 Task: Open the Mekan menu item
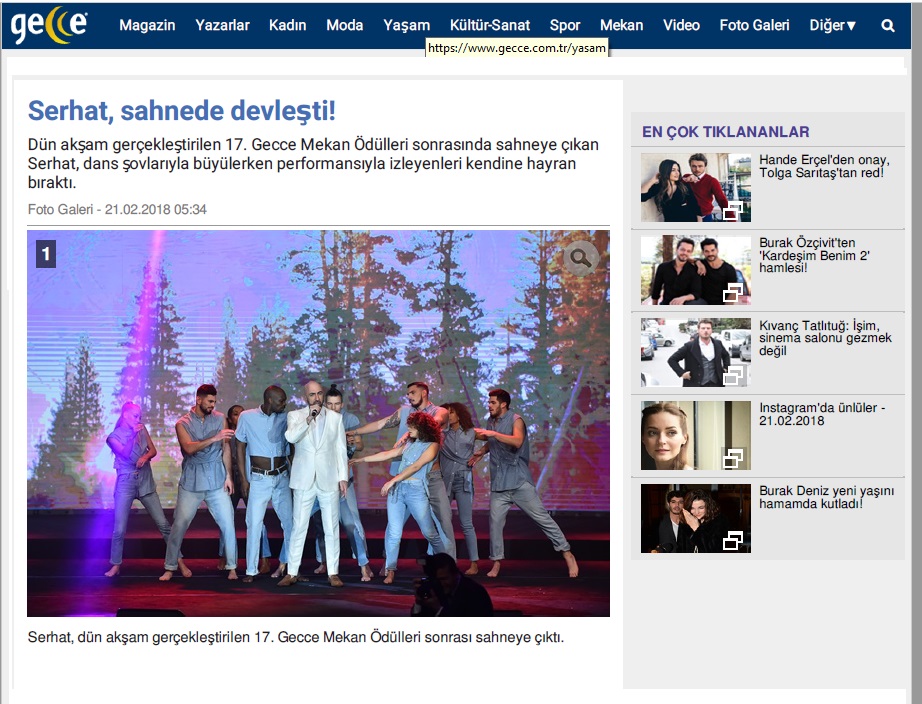coord(622,25)
